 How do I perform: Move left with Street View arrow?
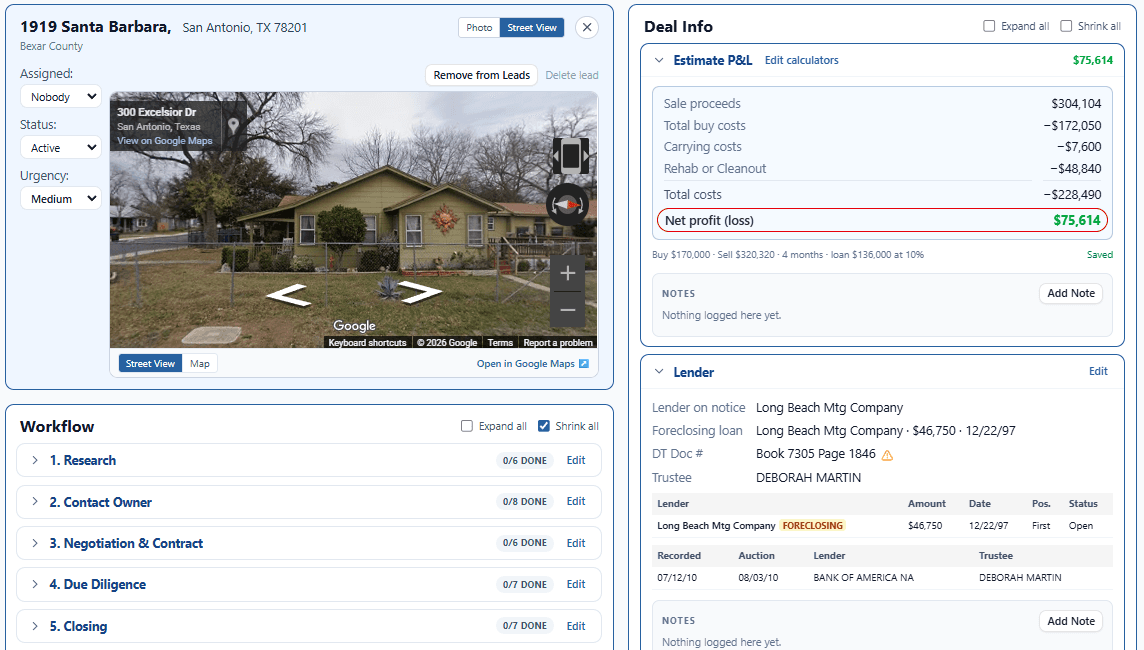coord(288,295)
